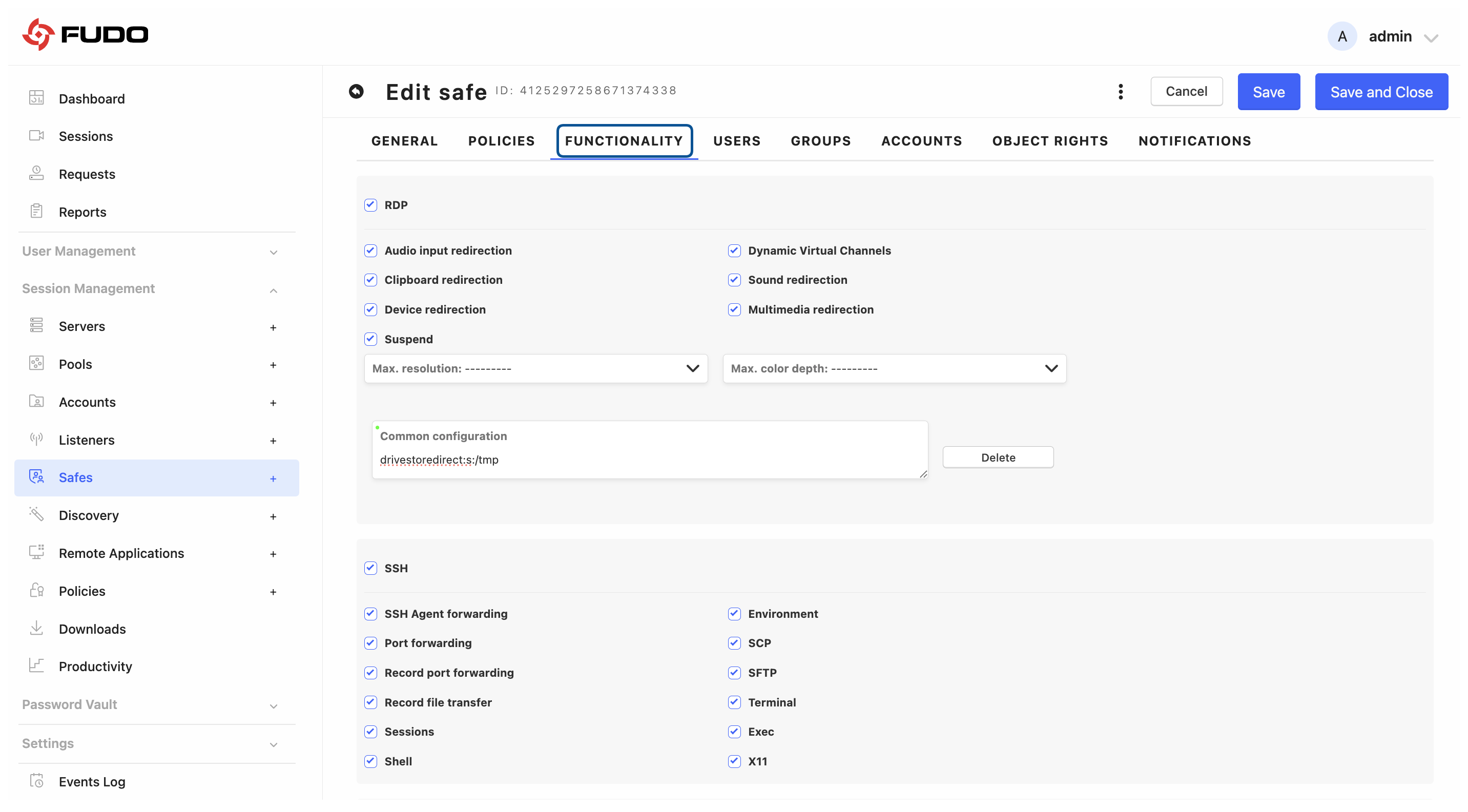Open the three-dot more options menu
The height and width of the screenshot is (812, 1468).
pos(1121,92)
